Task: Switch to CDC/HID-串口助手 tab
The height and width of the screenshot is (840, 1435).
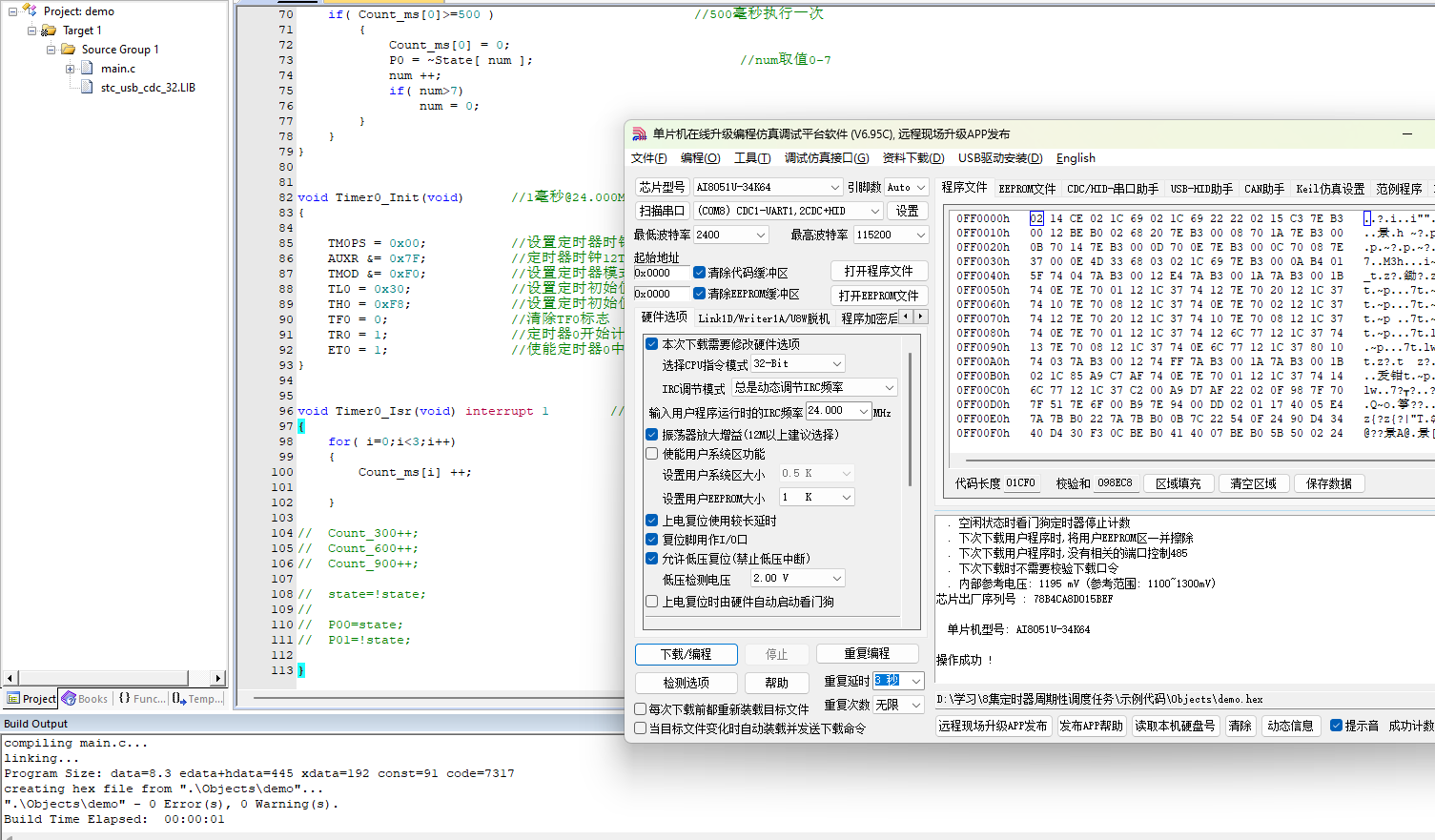Action: [1113, 189]
